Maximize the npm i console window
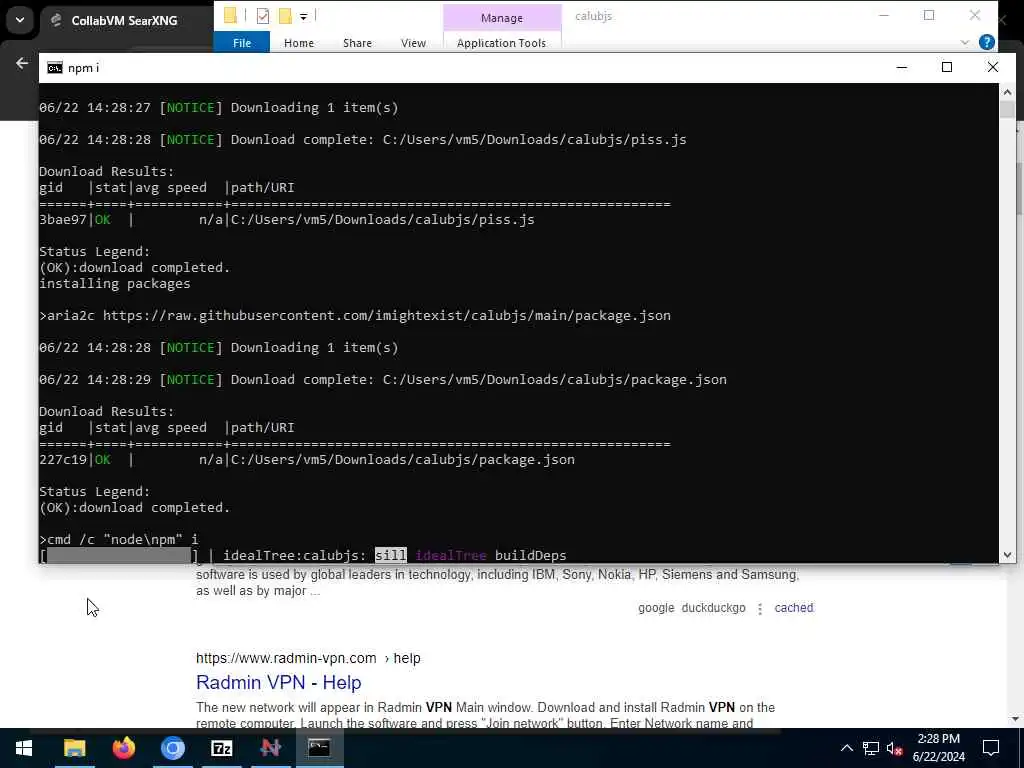 pyautogui.click(x=946, y=67)
